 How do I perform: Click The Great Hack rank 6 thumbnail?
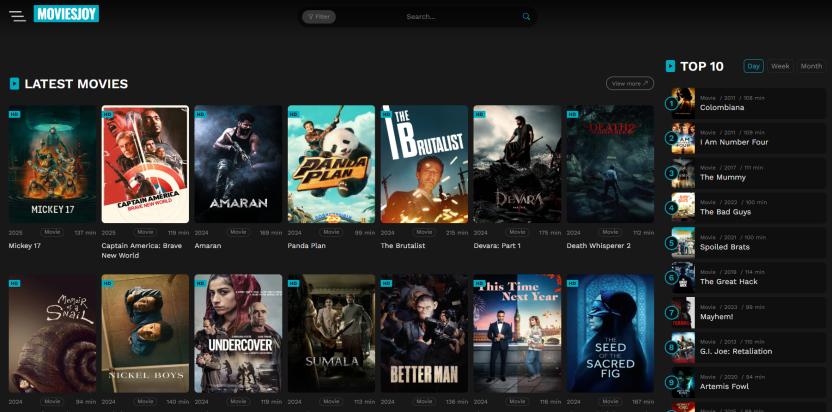[x=683, y=277]
